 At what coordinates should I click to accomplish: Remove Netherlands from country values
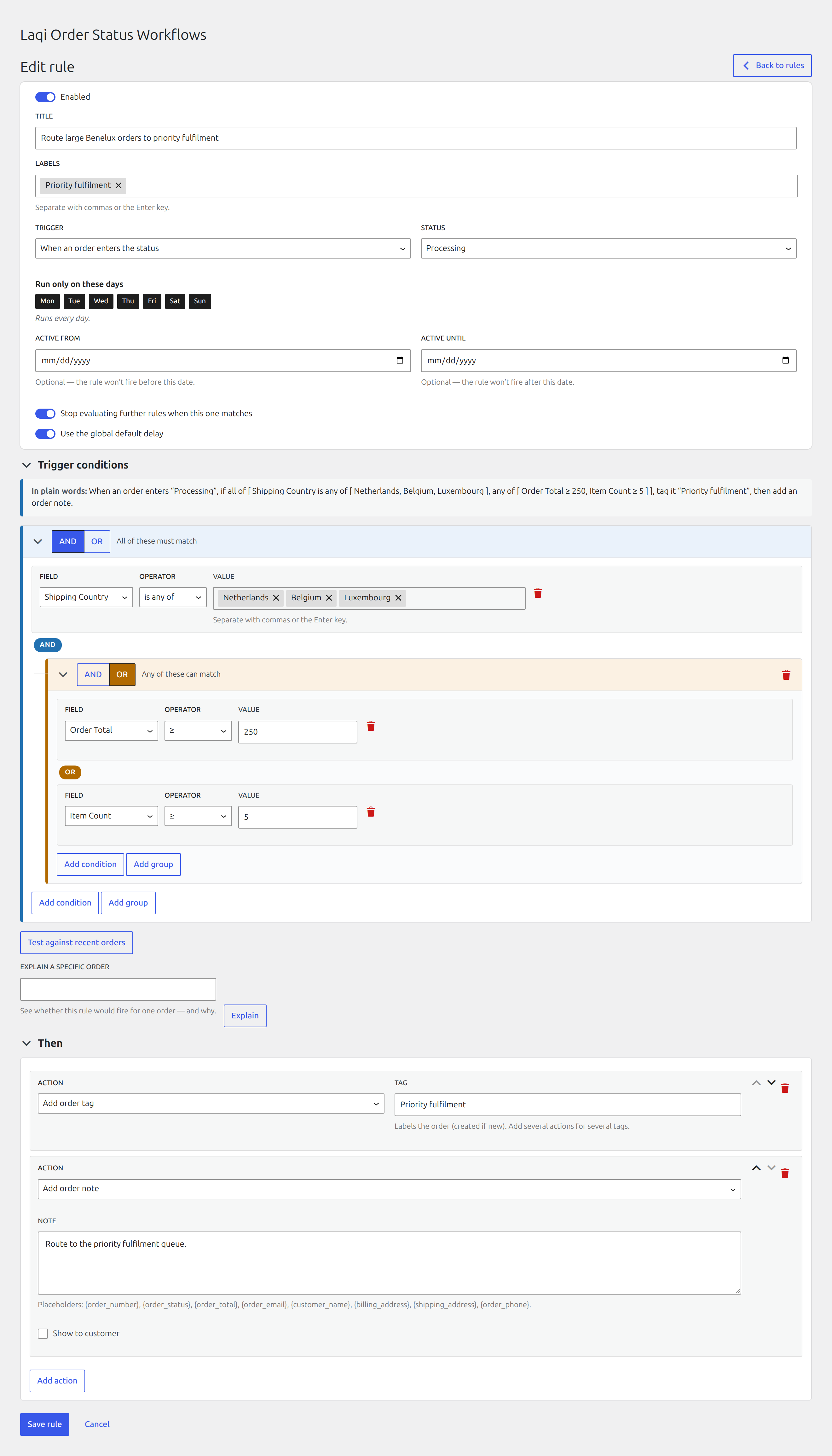click(276, 597)
